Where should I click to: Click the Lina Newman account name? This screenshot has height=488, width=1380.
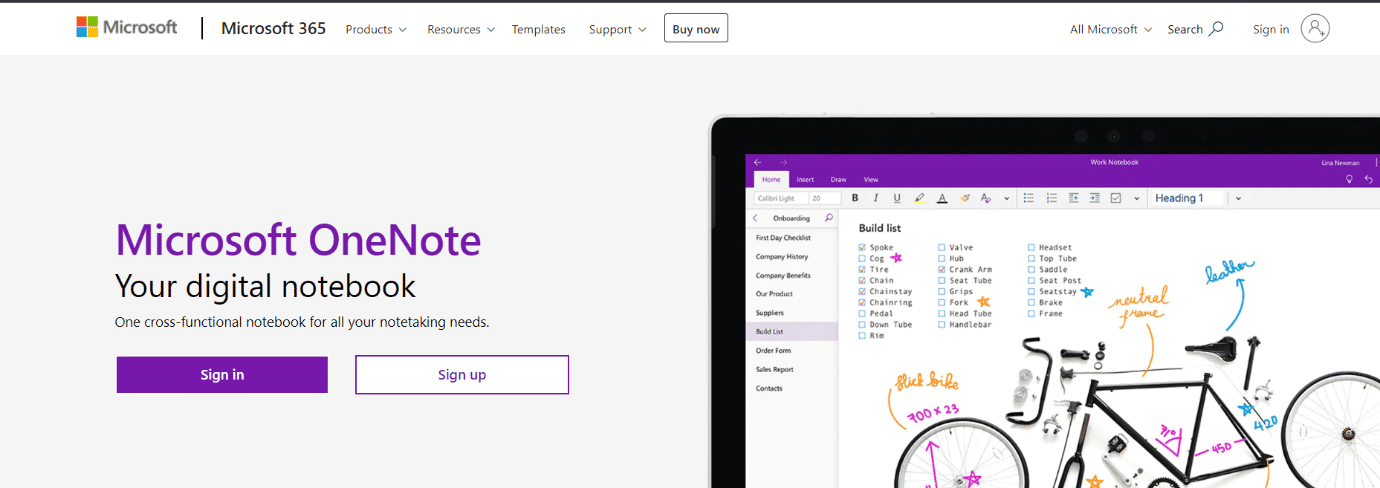click(x=1340, y=162)
